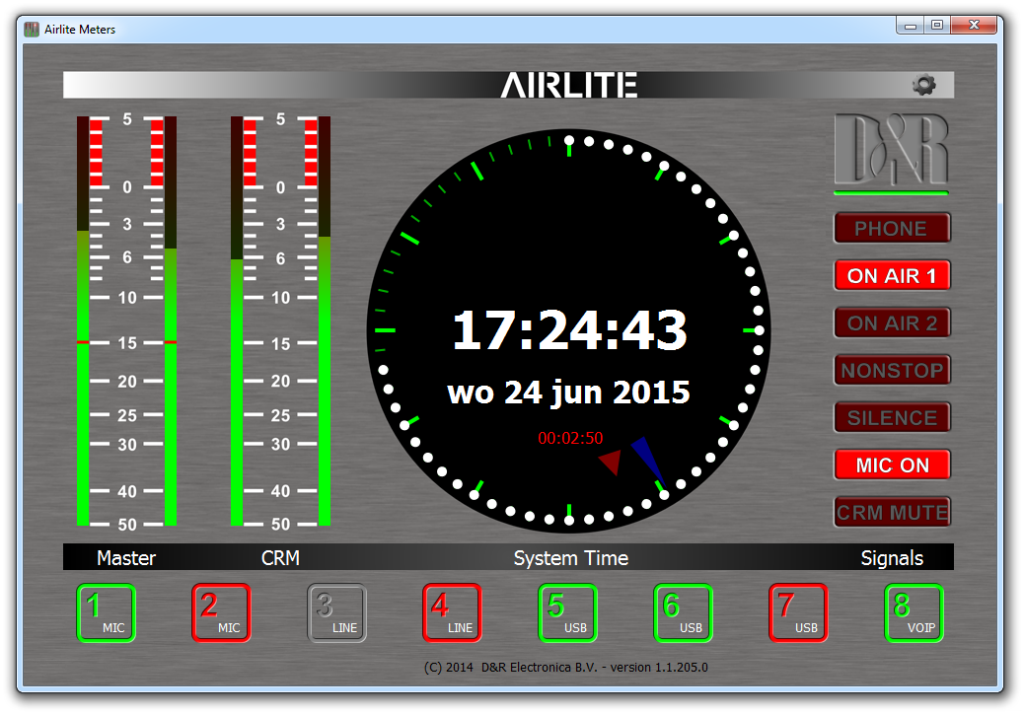1024x715 pixels.
Task: Select channel 4 LINE indicator
Action: click(452, 613)
